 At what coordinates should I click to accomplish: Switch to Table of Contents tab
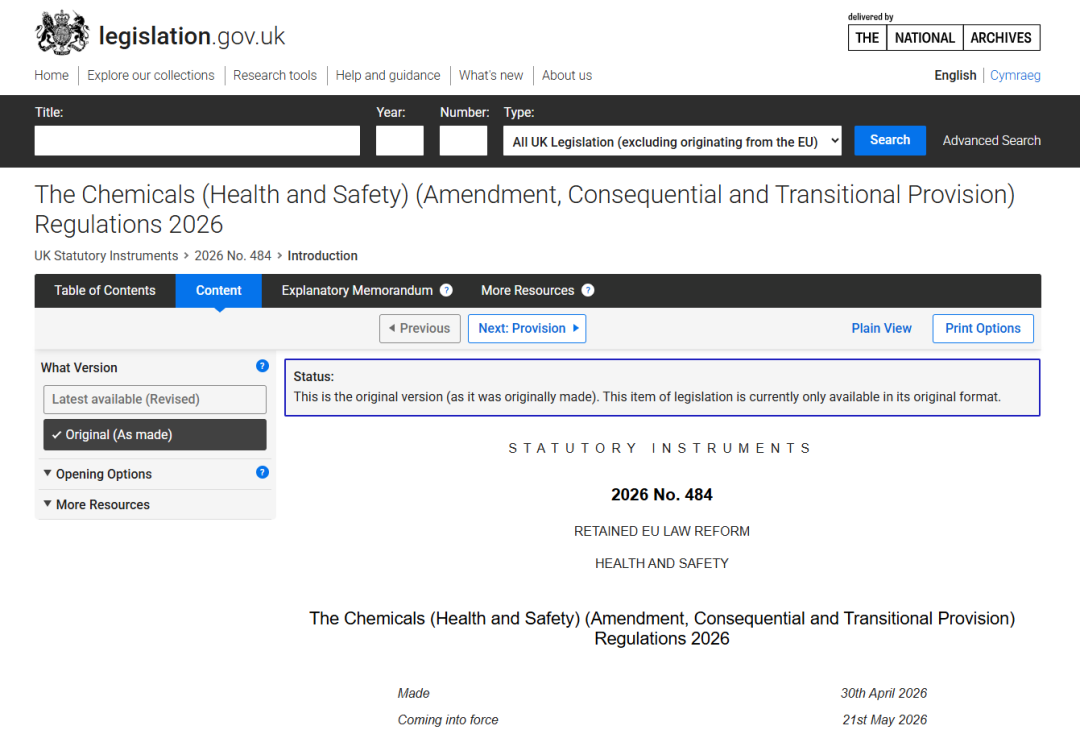[105, 291]
